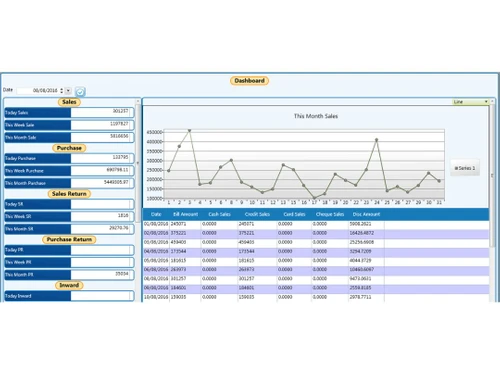Click the Date input field

[x=38, y=90]
